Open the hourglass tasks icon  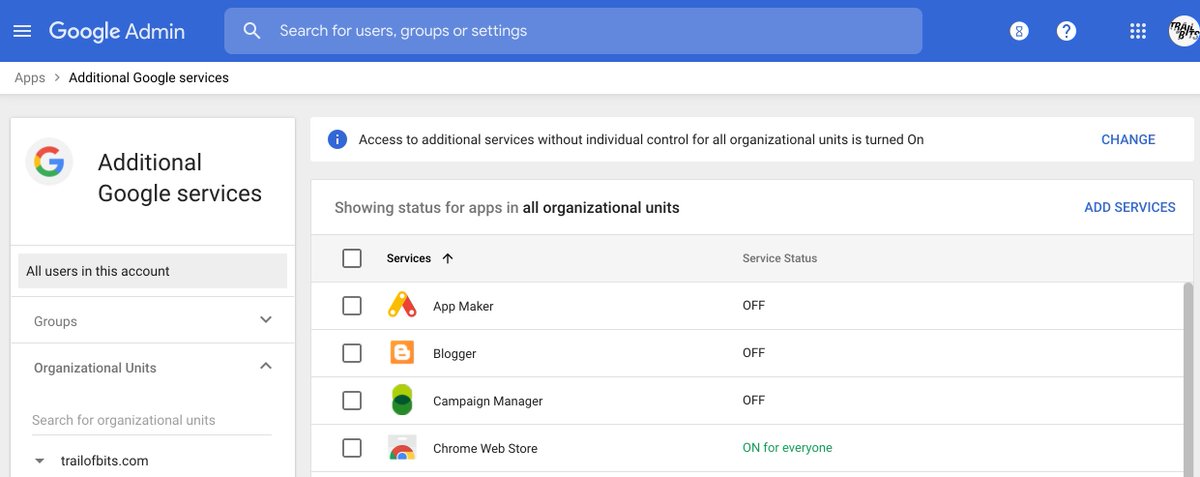[x=1018, y=31]
